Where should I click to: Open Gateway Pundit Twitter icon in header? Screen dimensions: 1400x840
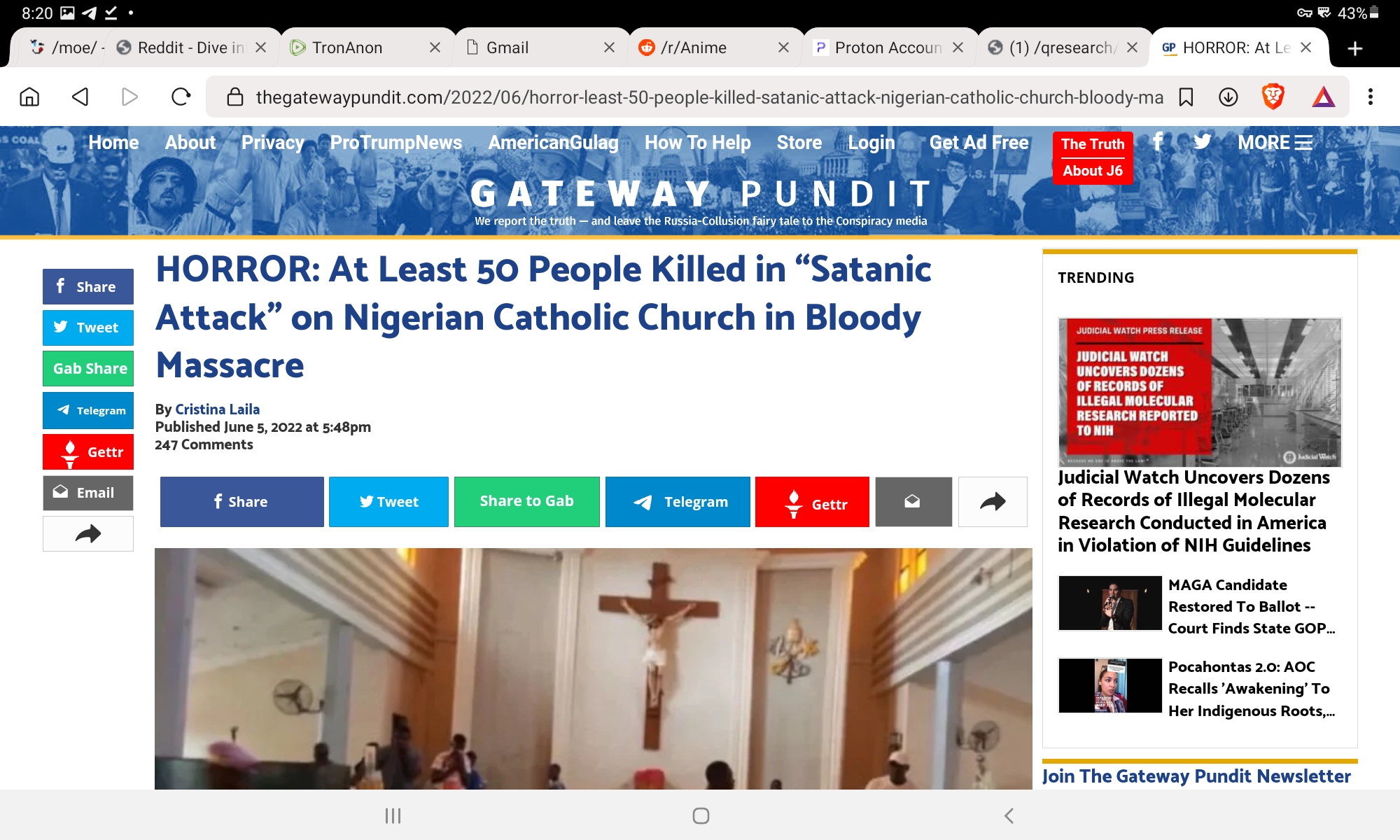(x=1202, y=141)
